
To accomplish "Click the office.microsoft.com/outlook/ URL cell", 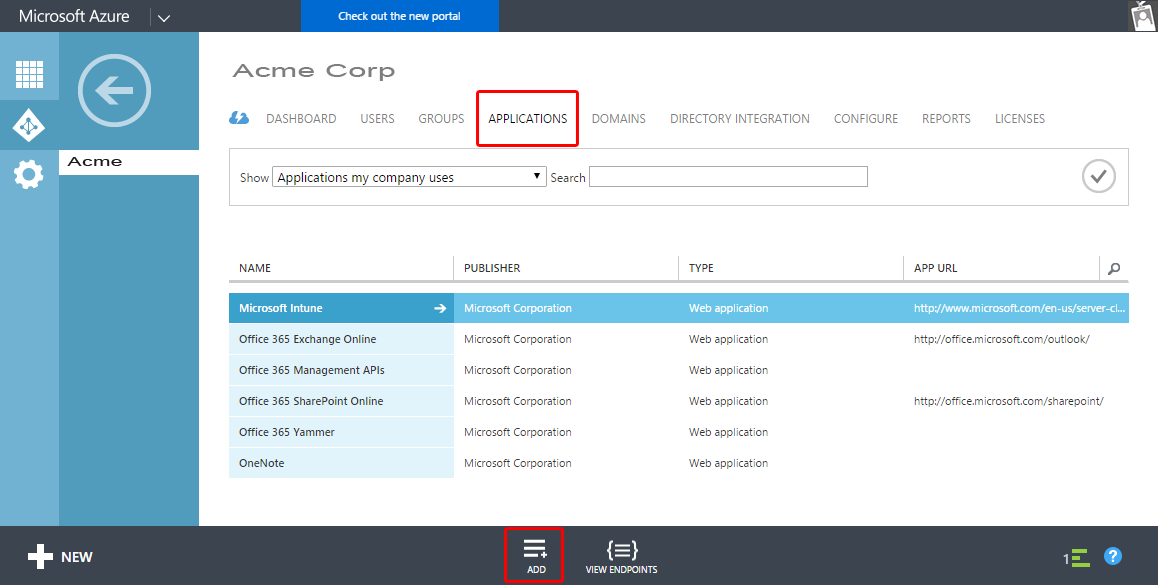I will click(x=1001, y=339).
